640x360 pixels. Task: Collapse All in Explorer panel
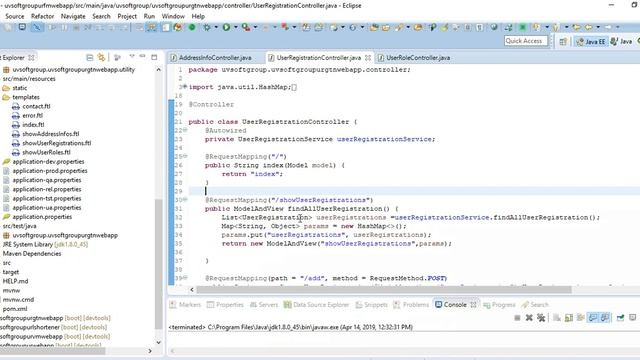point(90,58)
